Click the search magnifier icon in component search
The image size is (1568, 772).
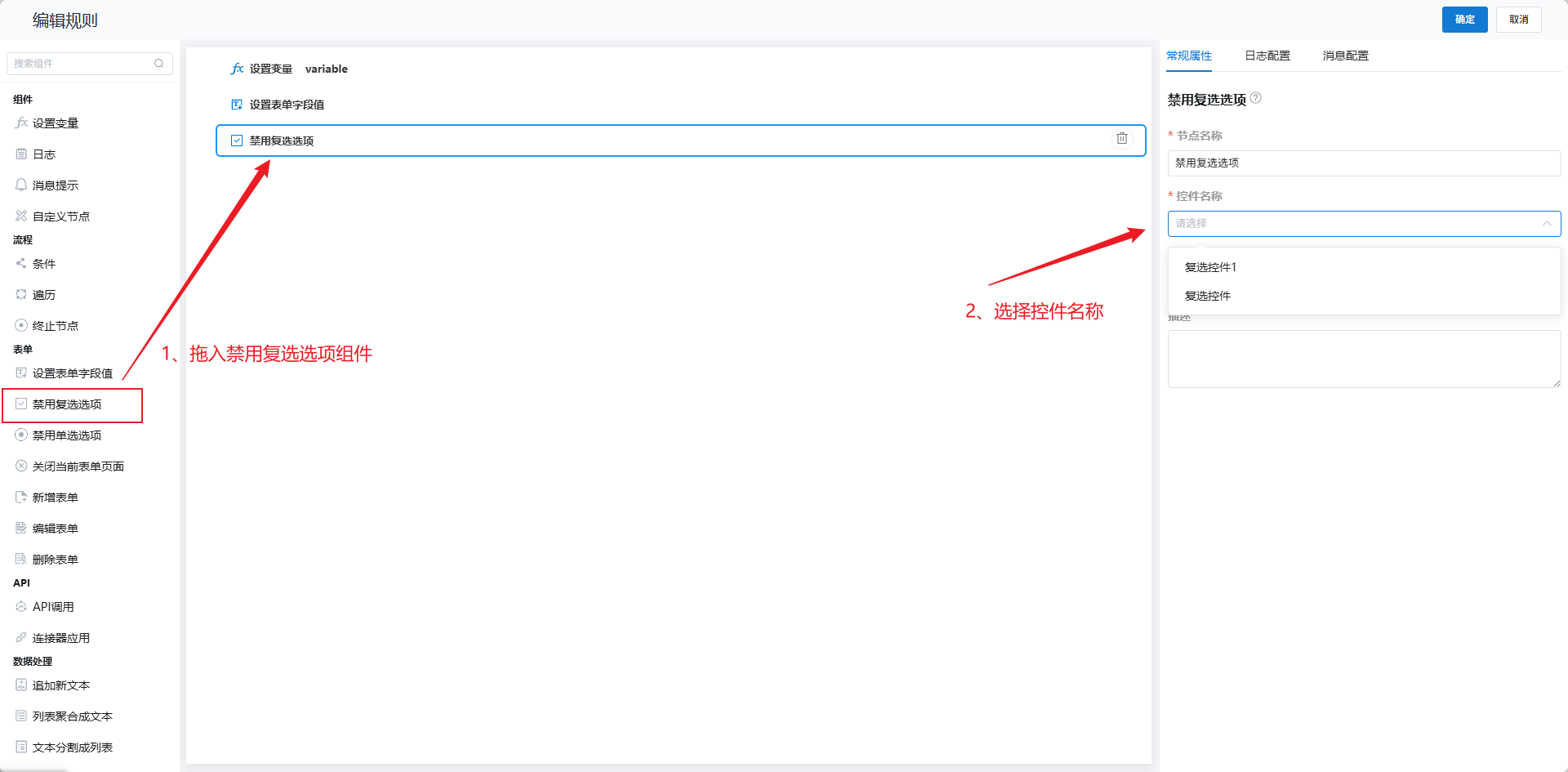coord(158,64)
